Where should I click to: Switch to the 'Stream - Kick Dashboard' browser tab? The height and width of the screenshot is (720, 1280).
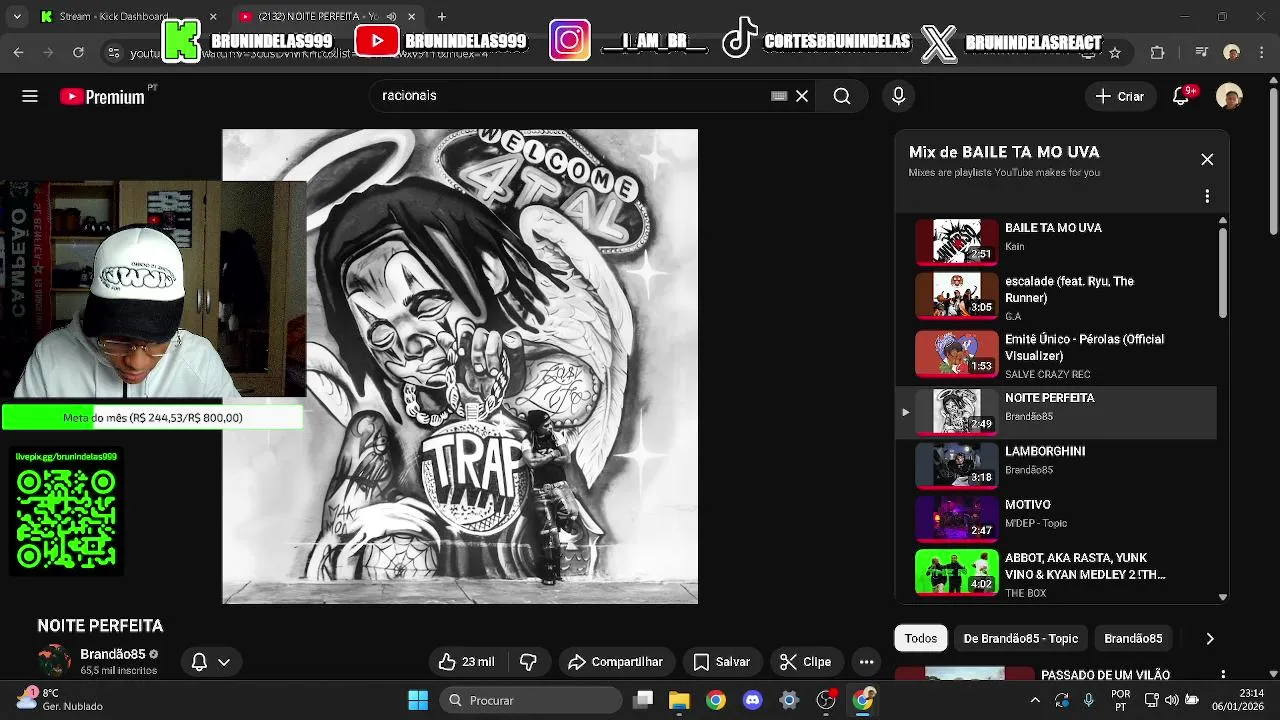coord(113,17)
